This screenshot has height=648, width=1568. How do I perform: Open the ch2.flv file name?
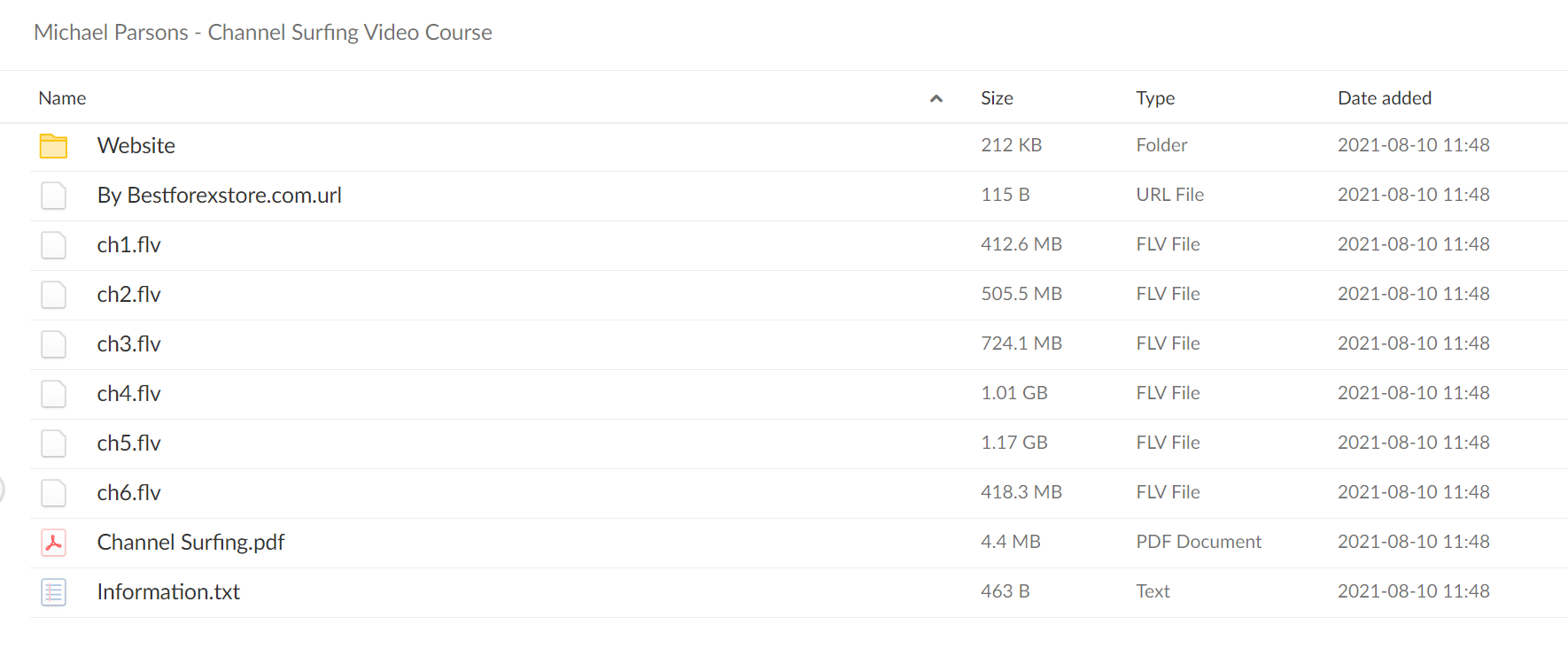129,294
